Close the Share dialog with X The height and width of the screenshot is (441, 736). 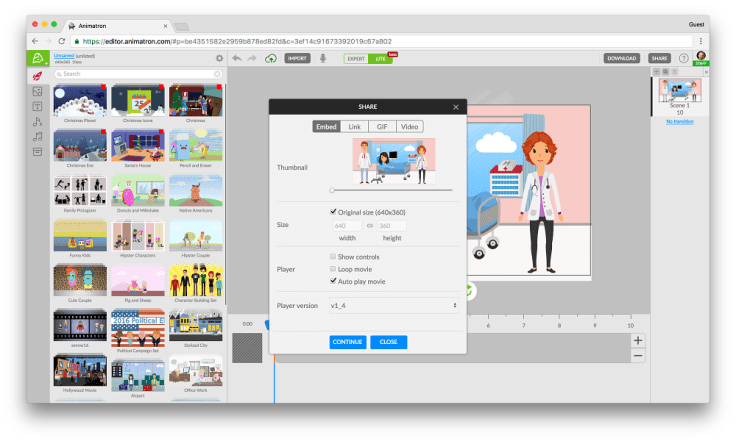pos(456,107)
